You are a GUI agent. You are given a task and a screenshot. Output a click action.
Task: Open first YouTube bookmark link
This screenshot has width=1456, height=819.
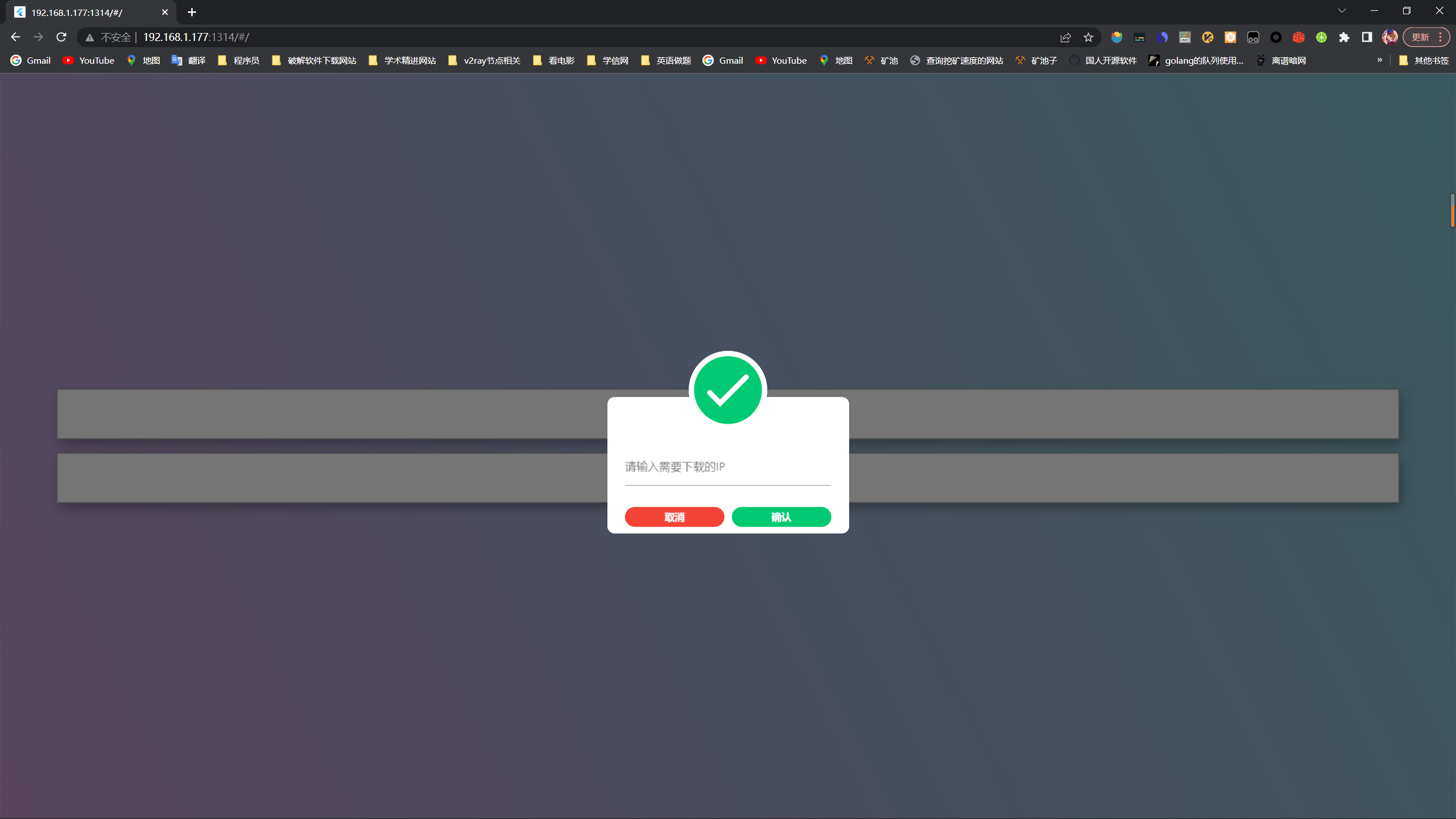point(89,60)
